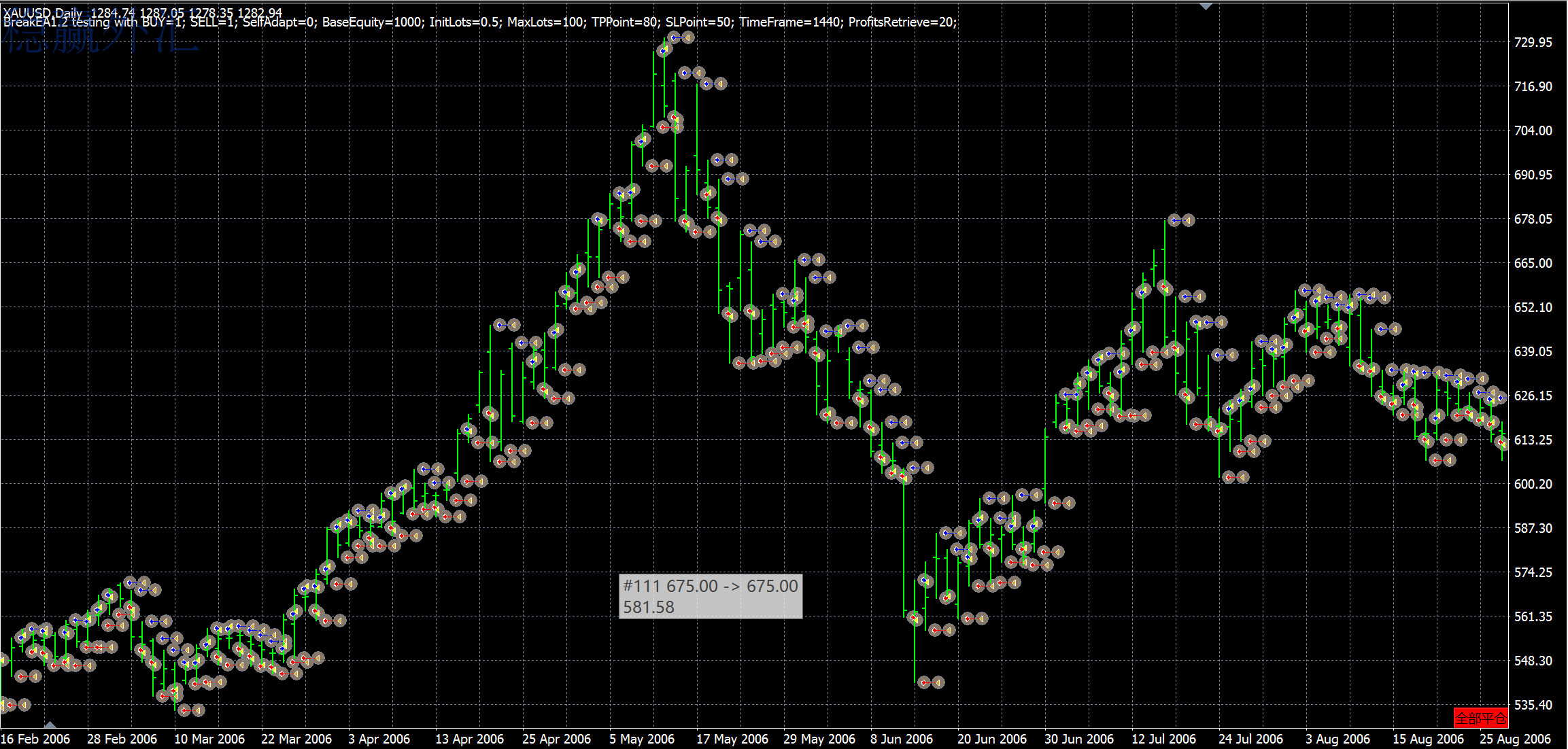Click the 535.40 price label
Screen dimensions: 1568x749
(1533, 705)
